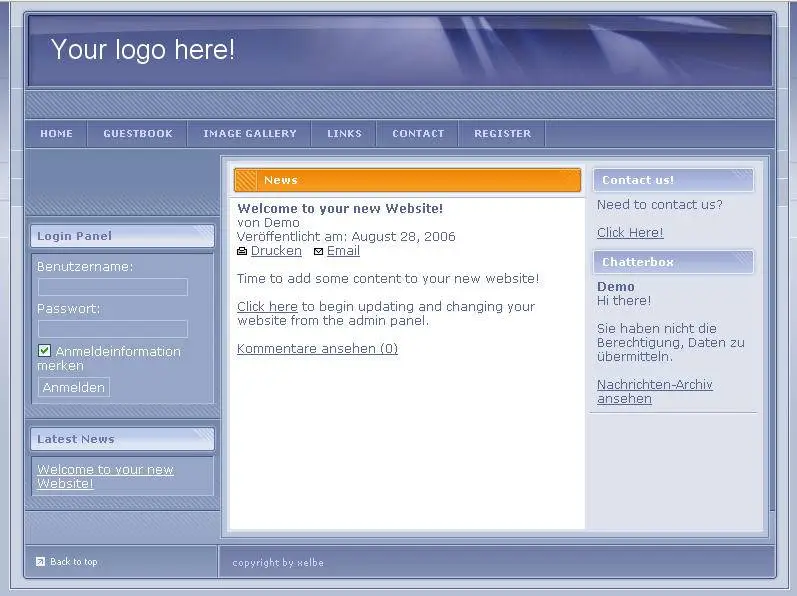Click the 'Welcome to your new Website!' news headline
The width and height of the screenshot is (797, 596).
(340, 208)
